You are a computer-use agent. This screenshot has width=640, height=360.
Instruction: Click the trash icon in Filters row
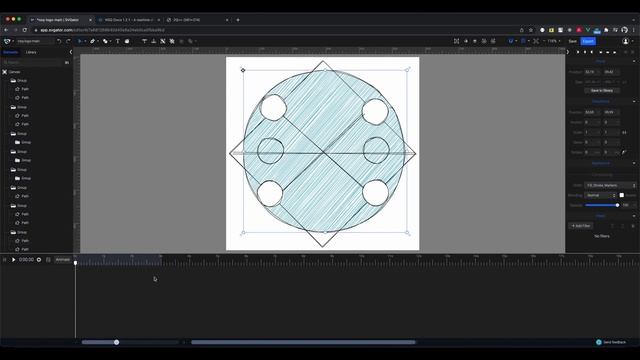point(633,226)
